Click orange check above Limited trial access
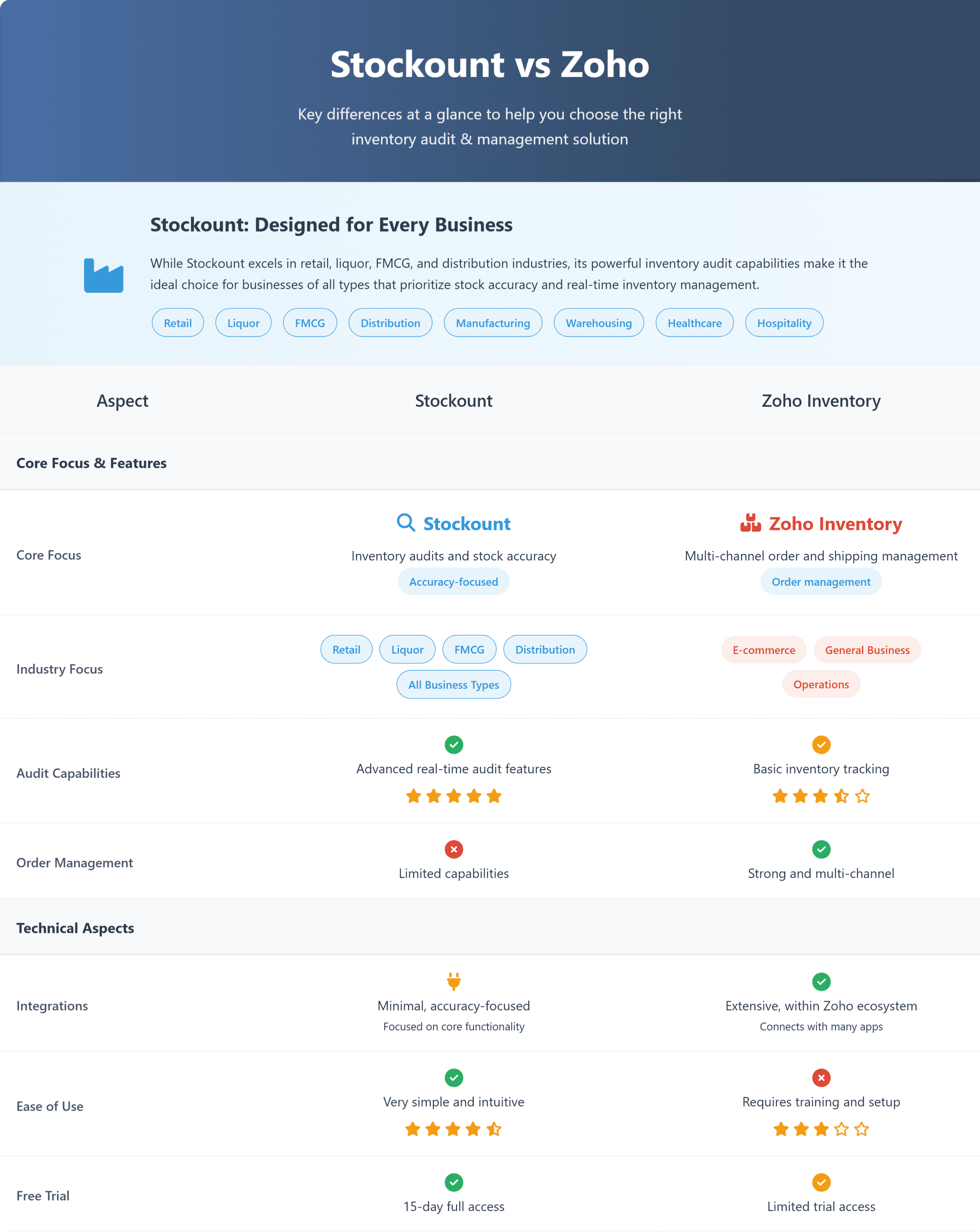 click(x=821, y=1182)
